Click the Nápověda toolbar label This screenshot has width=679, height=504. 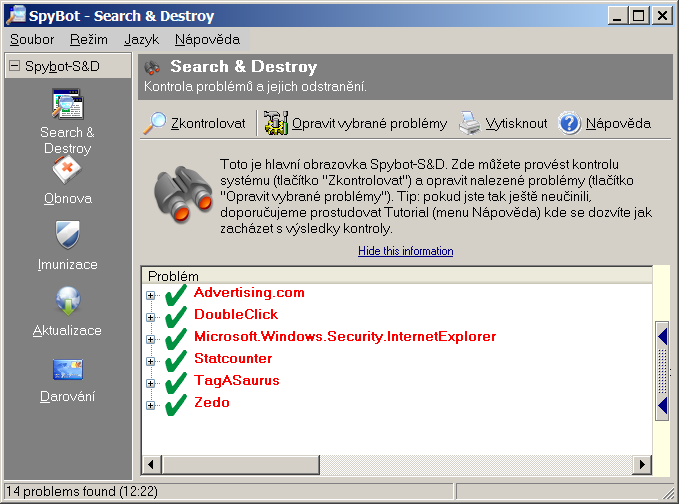coord(618,123)
